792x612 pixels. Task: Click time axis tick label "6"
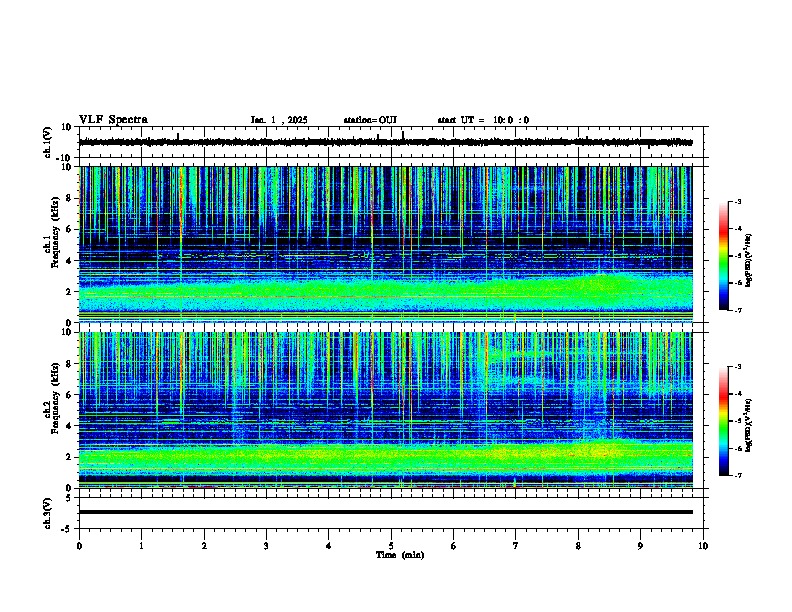click(454, 546)
